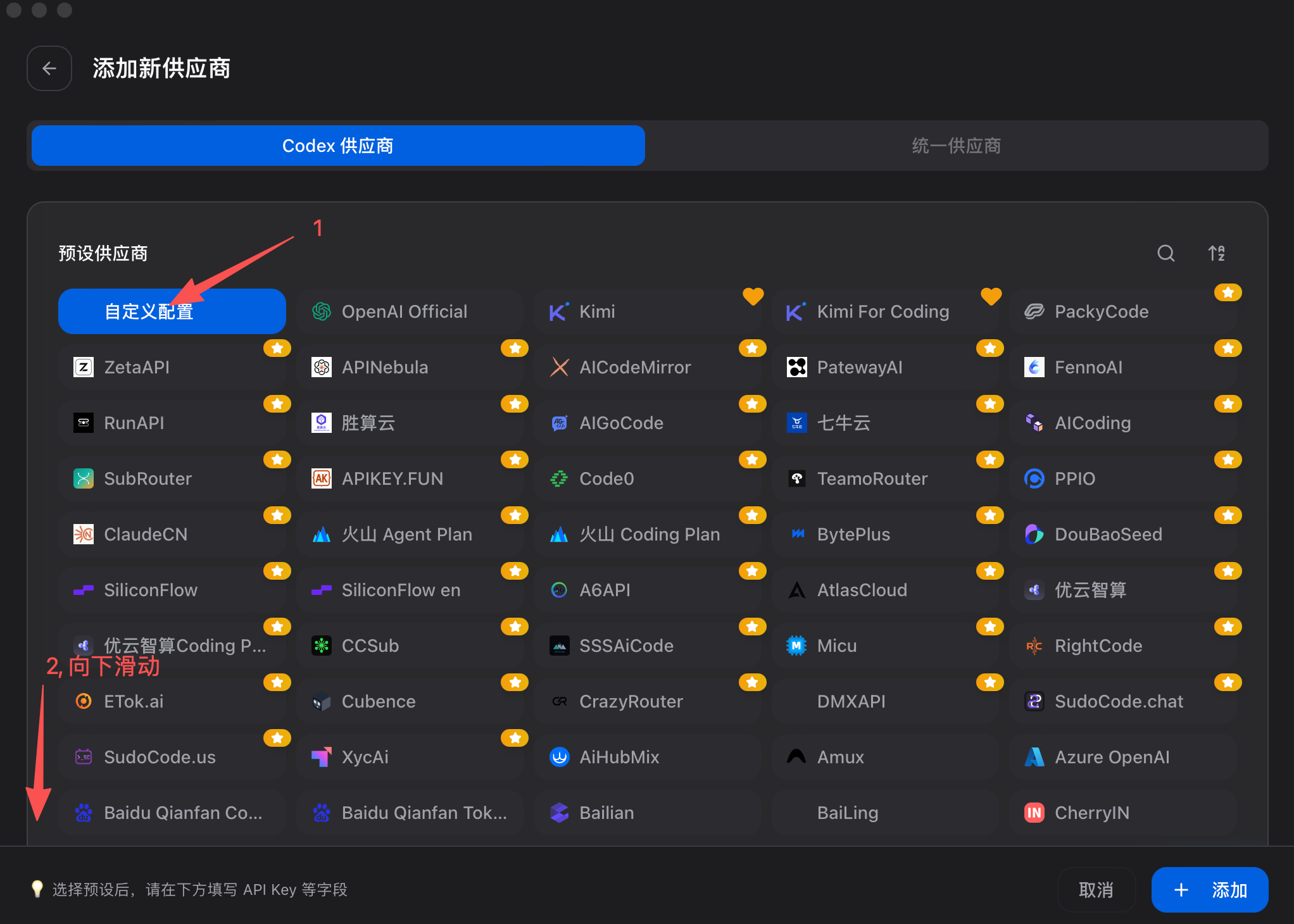Select the 自定义配置 preset
Image resolution: width=1294 pixels, height=924 pixels.
pos(172,311)
